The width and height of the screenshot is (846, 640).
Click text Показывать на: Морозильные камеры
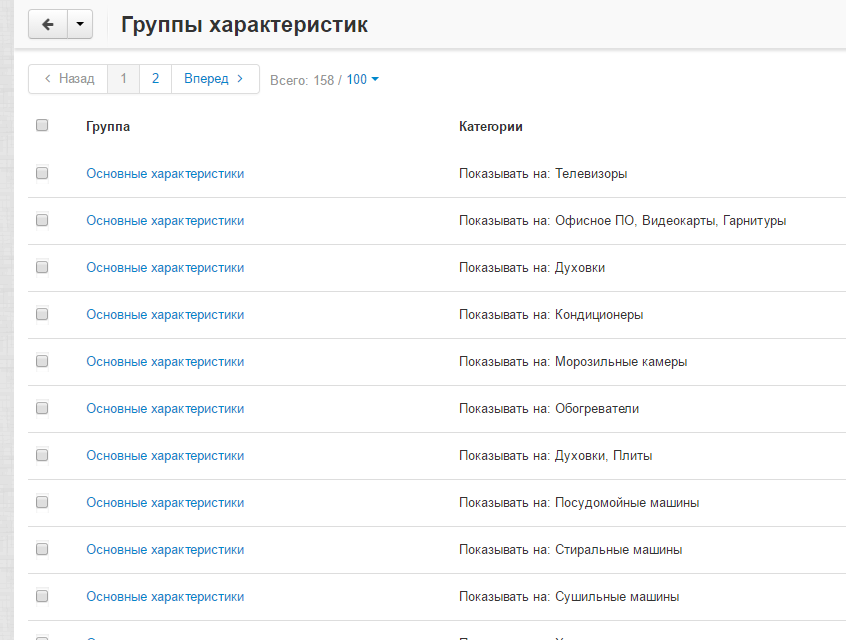573,362
